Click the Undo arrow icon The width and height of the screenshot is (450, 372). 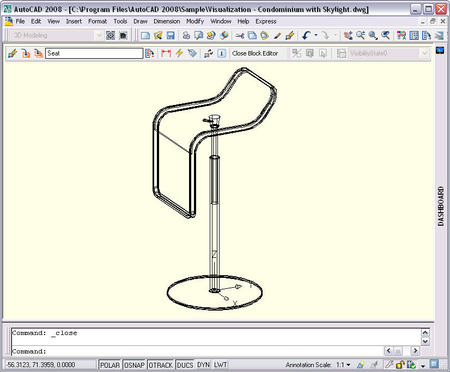pyautogui.click(x=306, y=35)
